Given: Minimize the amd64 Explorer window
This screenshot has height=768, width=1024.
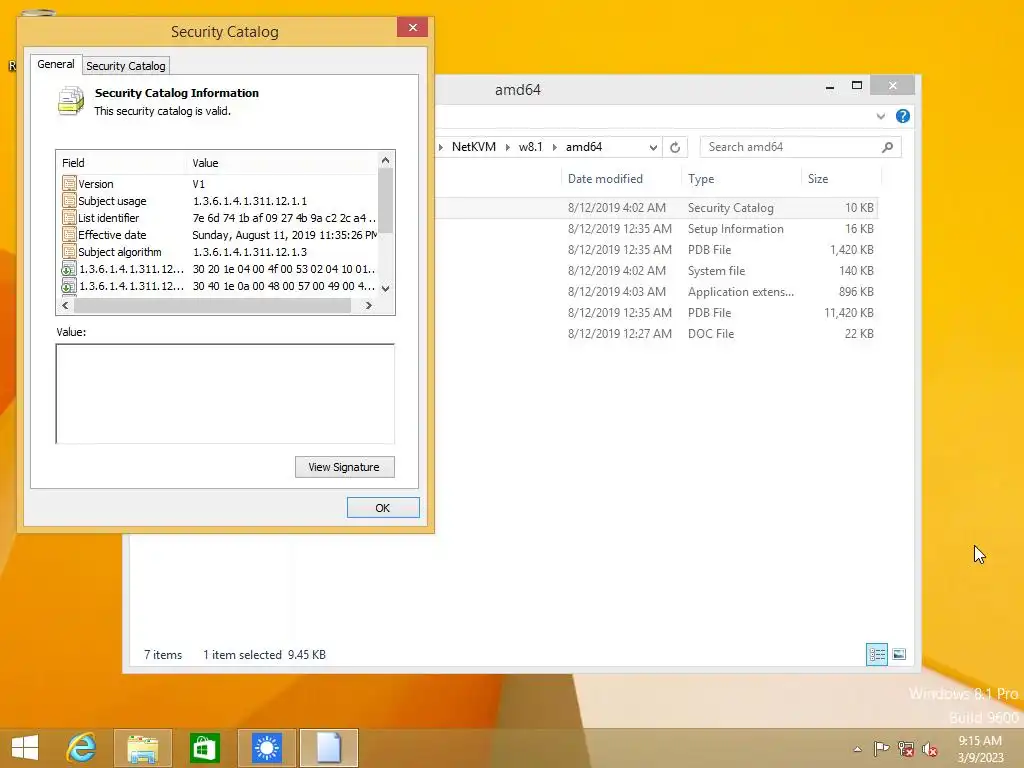Looking at the screenshot, I should pyautogui.click(x=829, y=86).
